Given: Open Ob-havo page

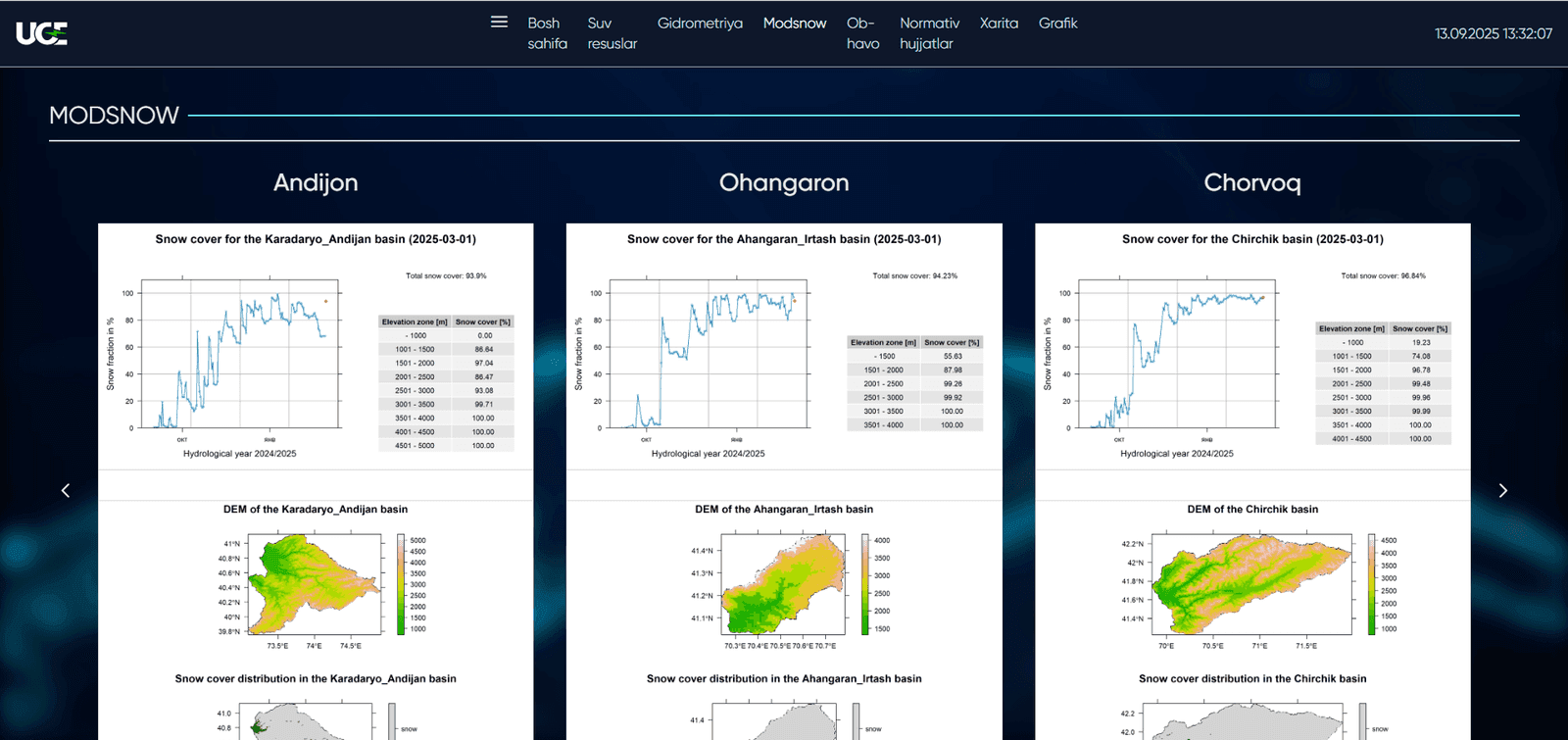Looking at the screenshot, I should click(x=862, y=33).
